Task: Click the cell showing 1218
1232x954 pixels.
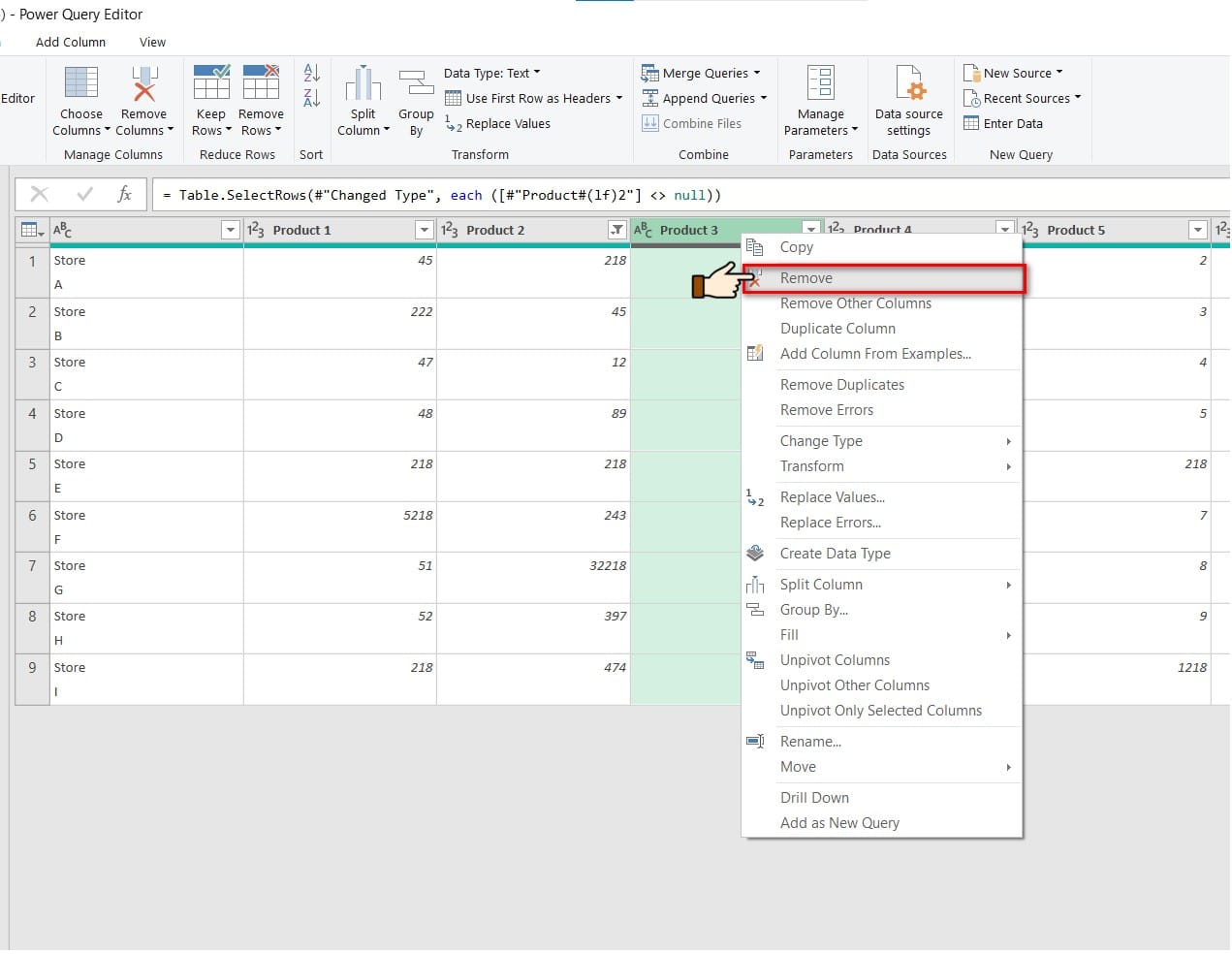Action: click(1116, 680)
